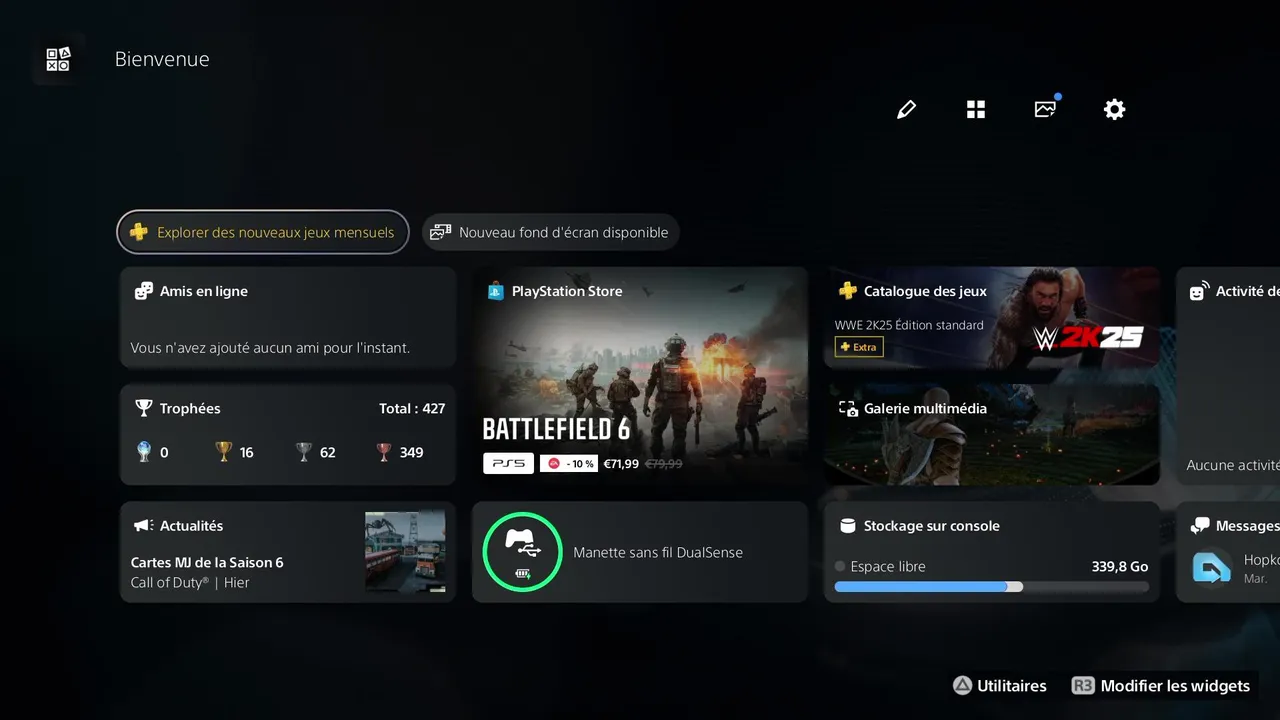Click the Total : 427 trophy count

click(412, 408)
